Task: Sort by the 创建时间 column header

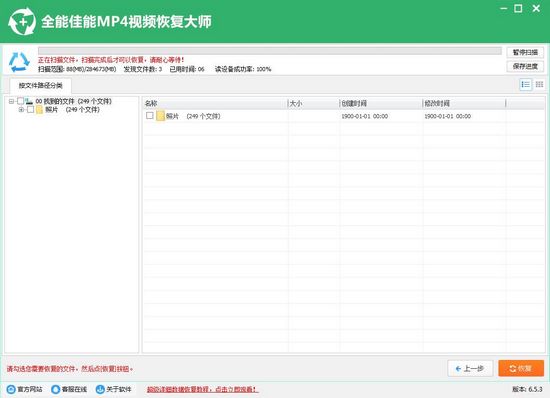Action: (x=381, y=103)
